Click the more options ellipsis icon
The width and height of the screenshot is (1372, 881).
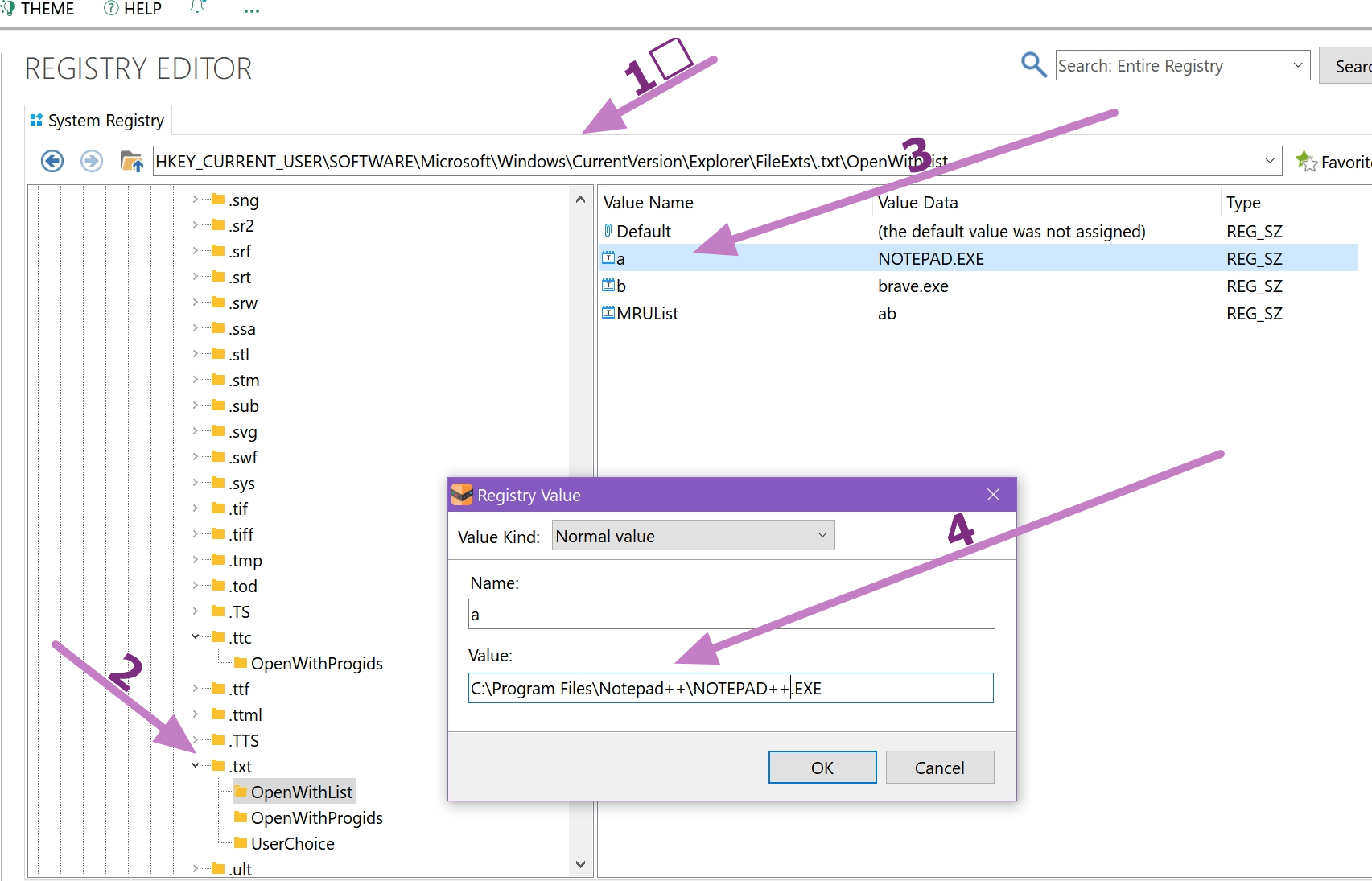(x=251, y=10)
